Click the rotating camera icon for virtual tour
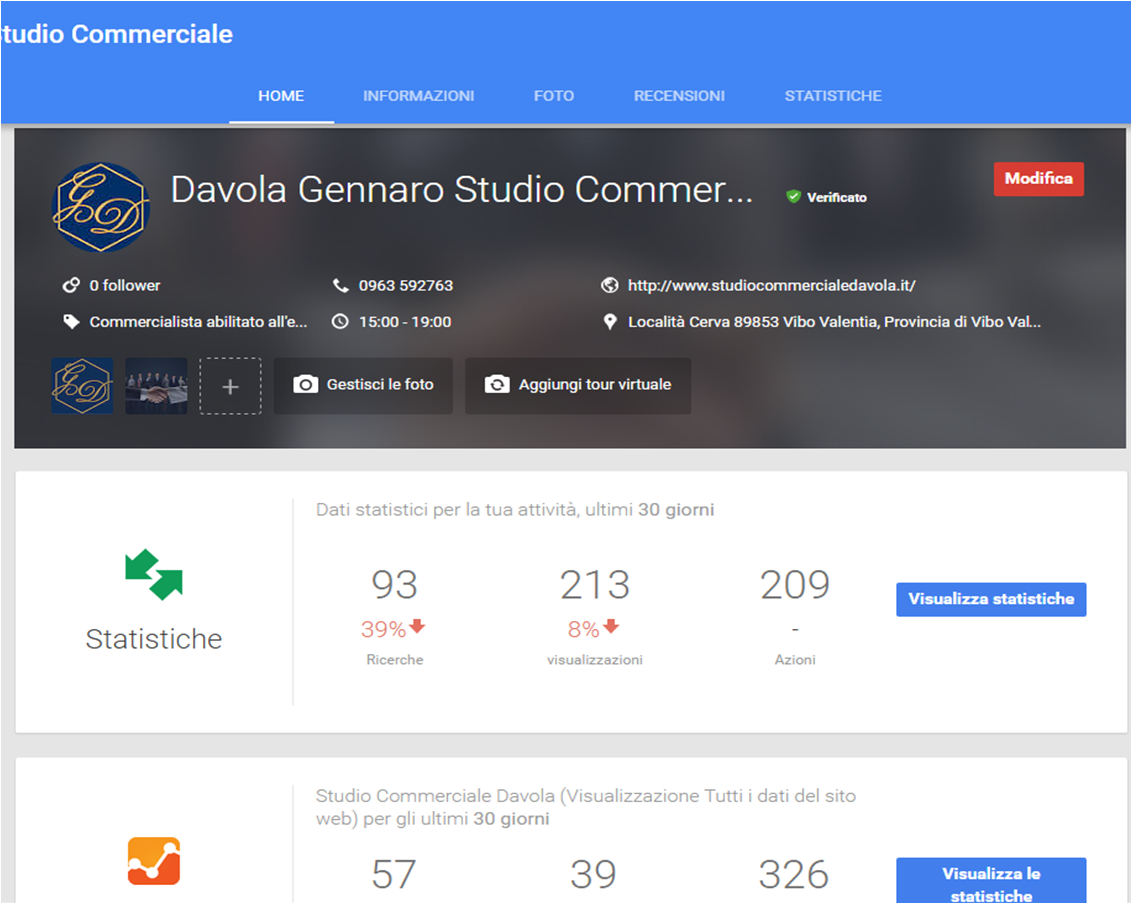The height and width of the screenshot is (904, 1132). pyautogui.click(x=497, y=384)
